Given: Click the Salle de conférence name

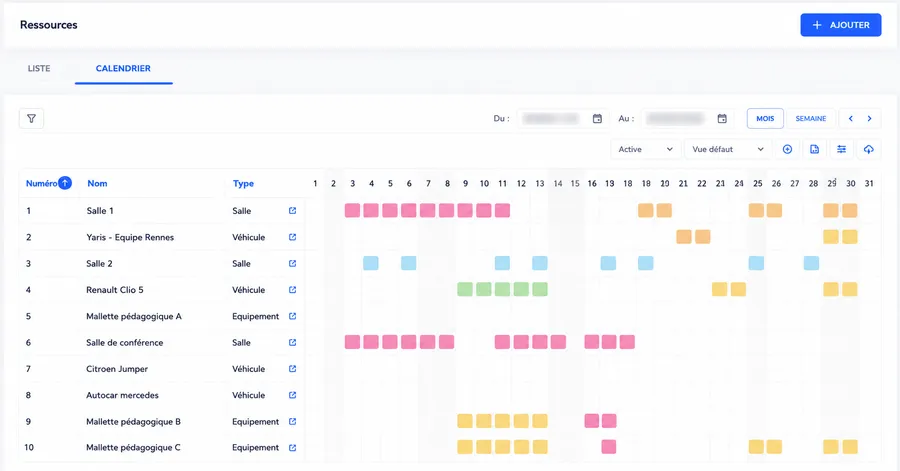Looking at the screenshot, I should click(x=125, y=342).
